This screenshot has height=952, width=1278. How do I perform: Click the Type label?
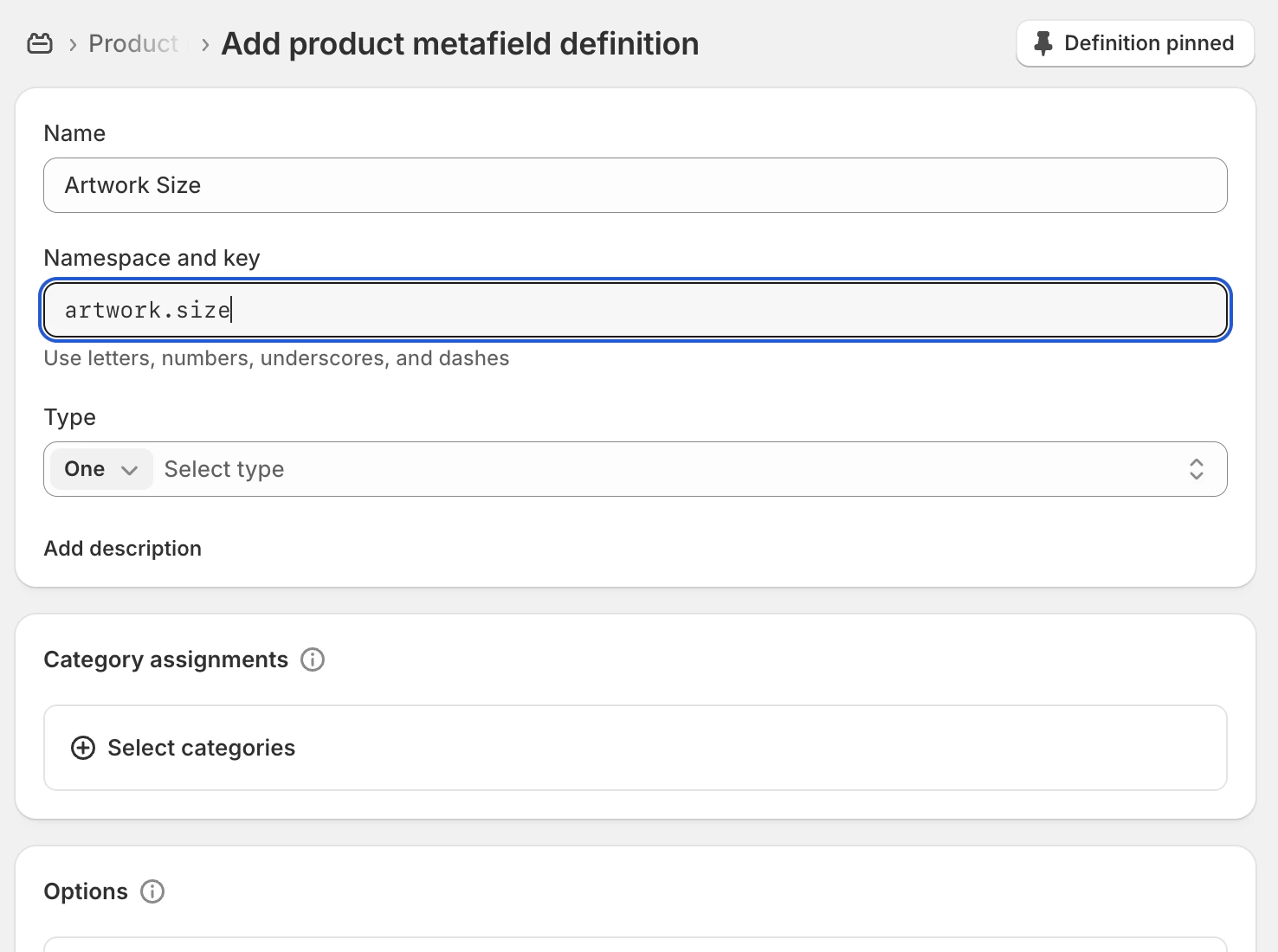pos(70,417)
